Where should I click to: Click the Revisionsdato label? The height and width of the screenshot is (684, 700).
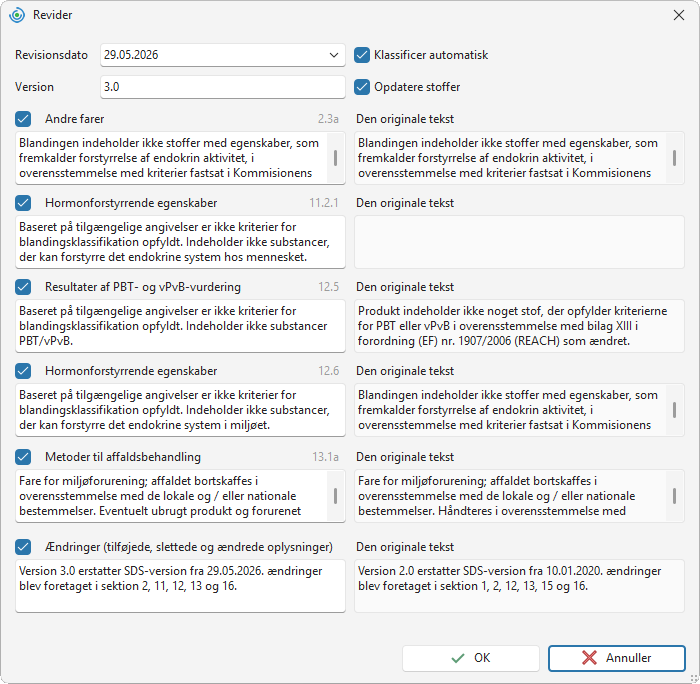coord(51,55)
